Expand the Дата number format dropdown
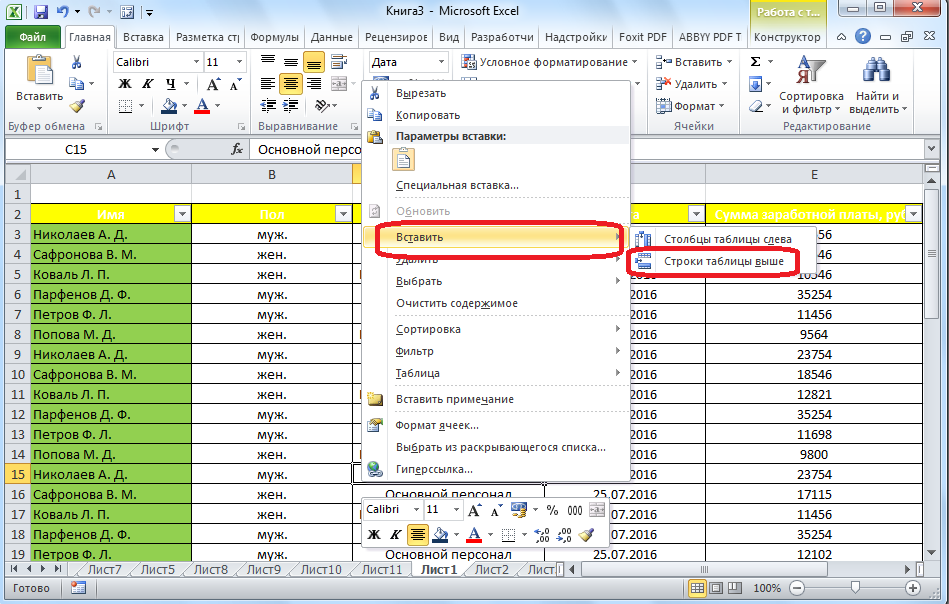This screenshot has height=604, width=949. click(x=442, y=62)
